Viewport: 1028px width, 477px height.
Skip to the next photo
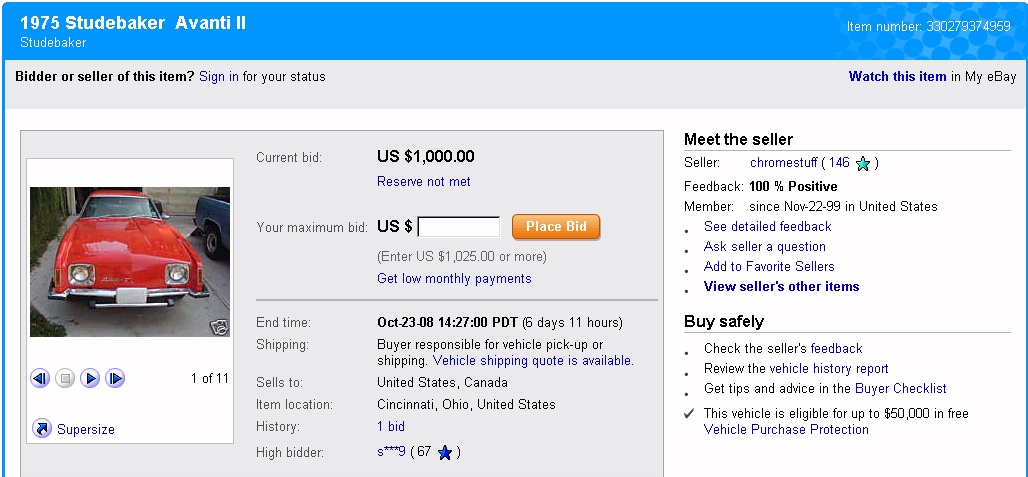[x=115, y=378]
